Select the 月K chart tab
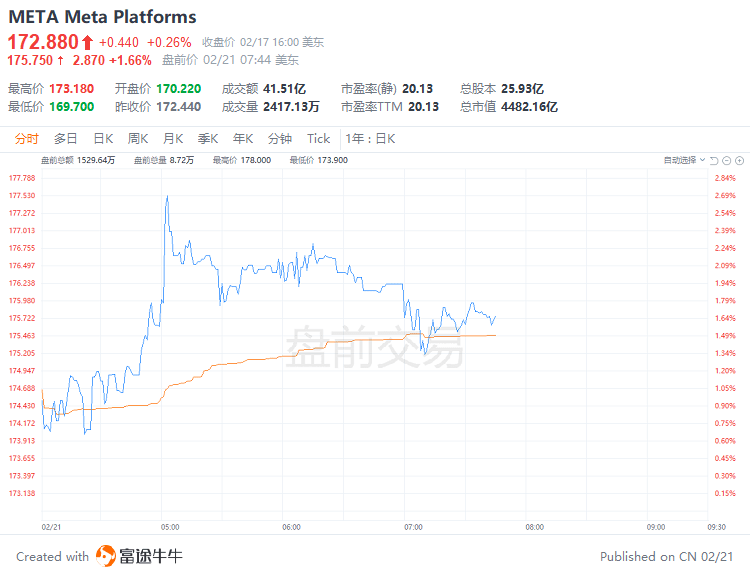The width and height of the screenshot is (750, 577). tap(173, 139)
